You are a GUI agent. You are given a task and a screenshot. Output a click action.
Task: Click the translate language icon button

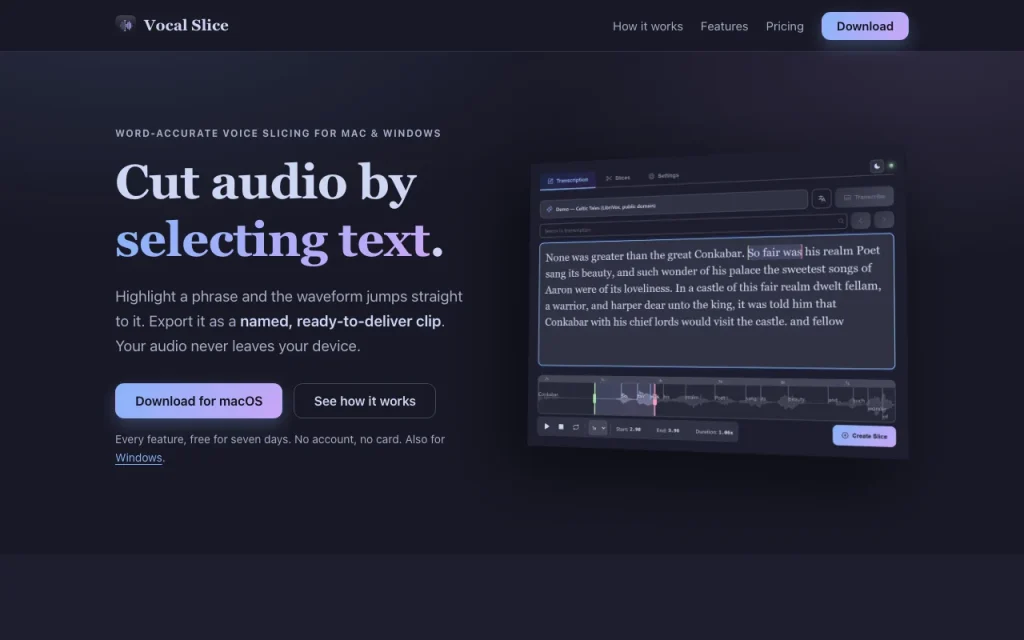pos(821,199)
